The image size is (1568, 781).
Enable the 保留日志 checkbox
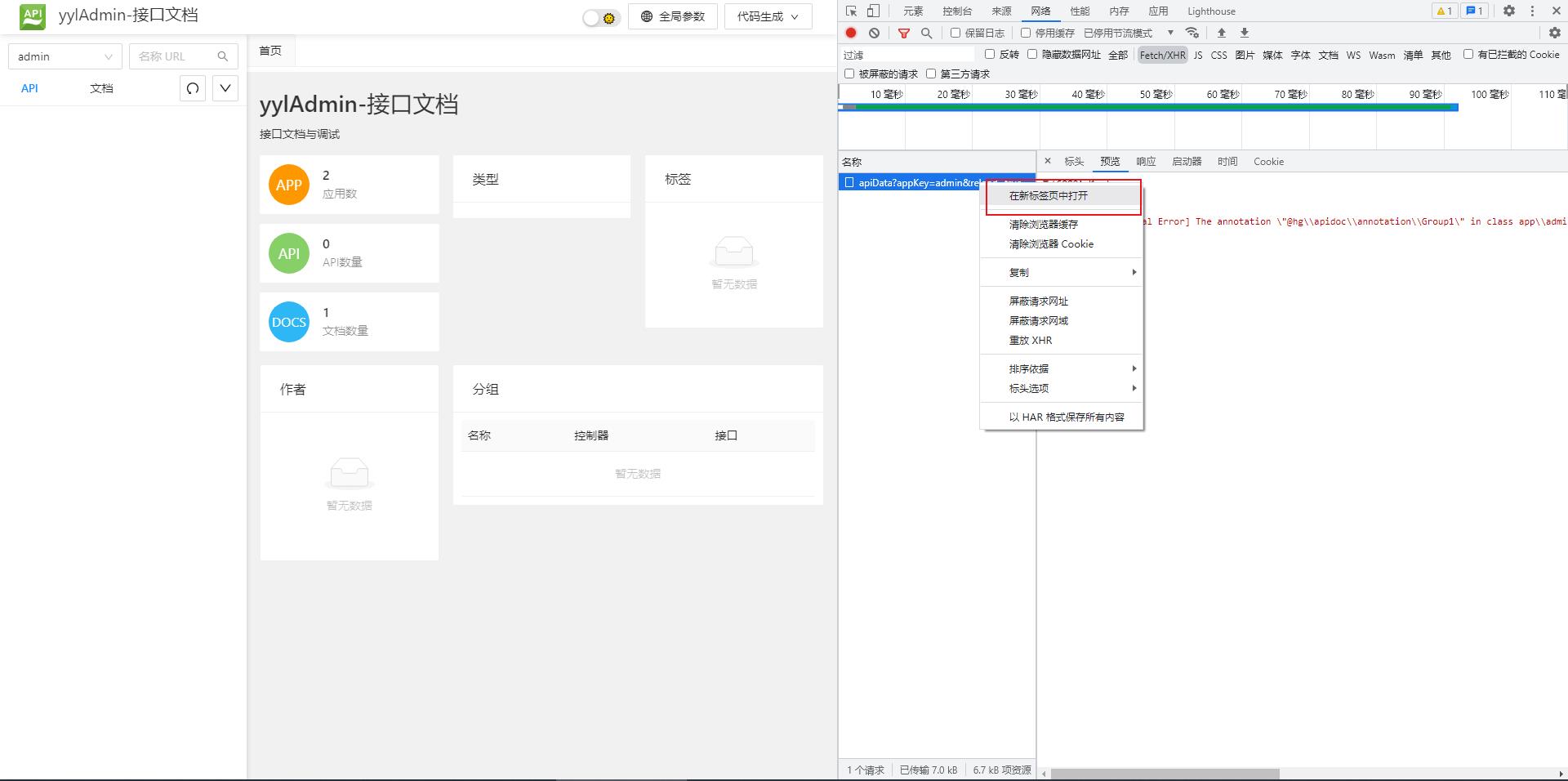(x=955, y=33)
